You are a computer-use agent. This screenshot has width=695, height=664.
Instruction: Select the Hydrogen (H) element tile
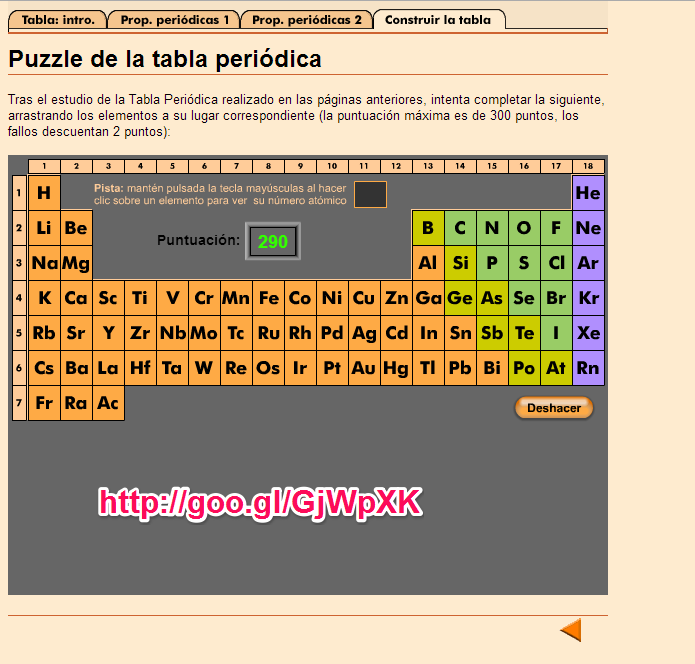pyautogui.click(x=44, y=193)
